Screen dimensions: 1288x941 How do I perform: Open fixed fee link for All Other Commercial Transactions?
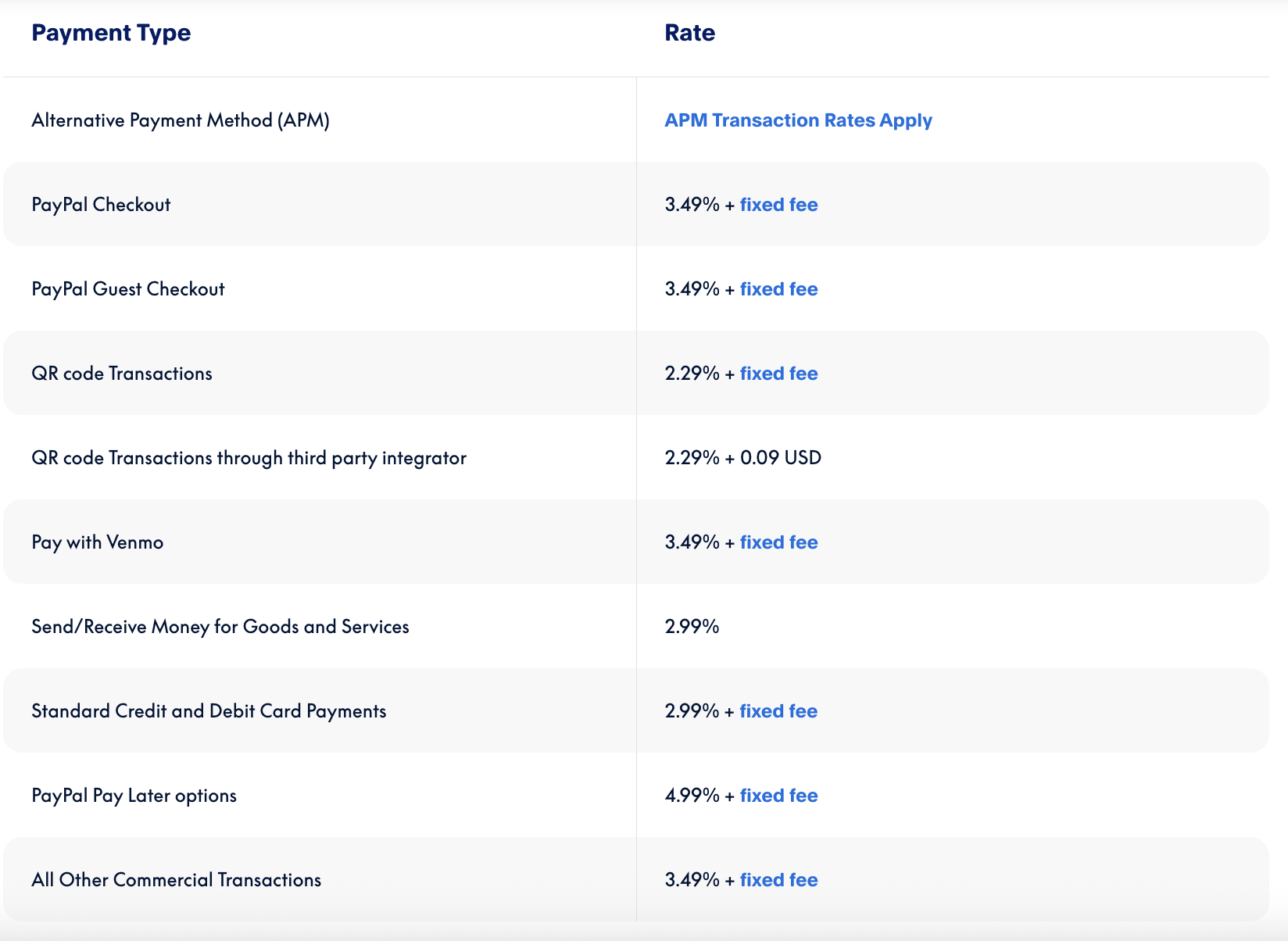[x=778, y=880]
